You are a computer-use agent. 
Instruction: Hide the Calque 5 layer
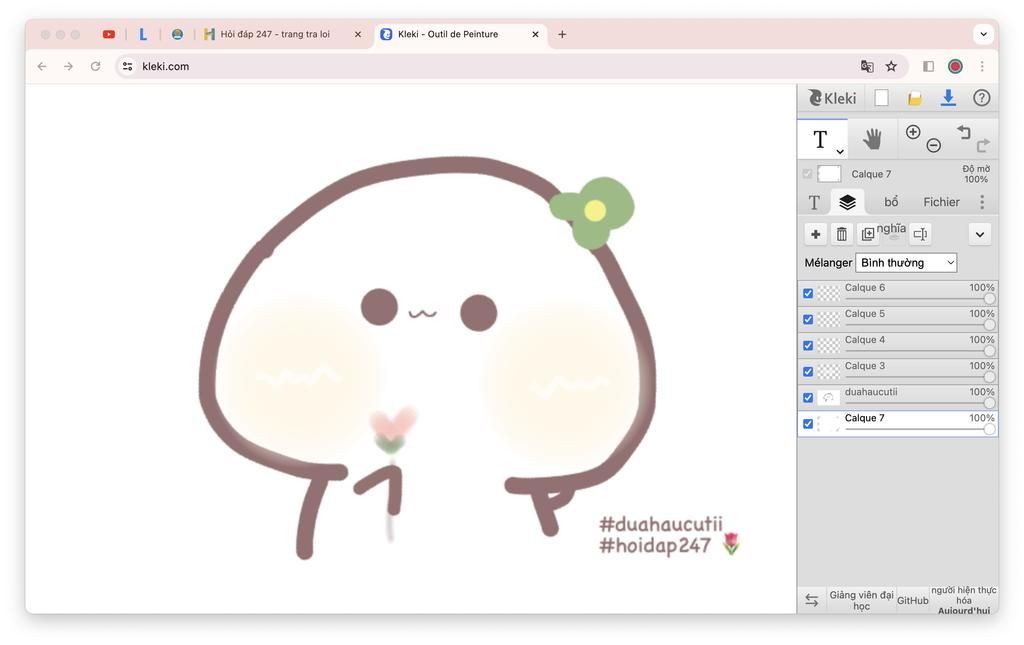[x=808, y=319]
